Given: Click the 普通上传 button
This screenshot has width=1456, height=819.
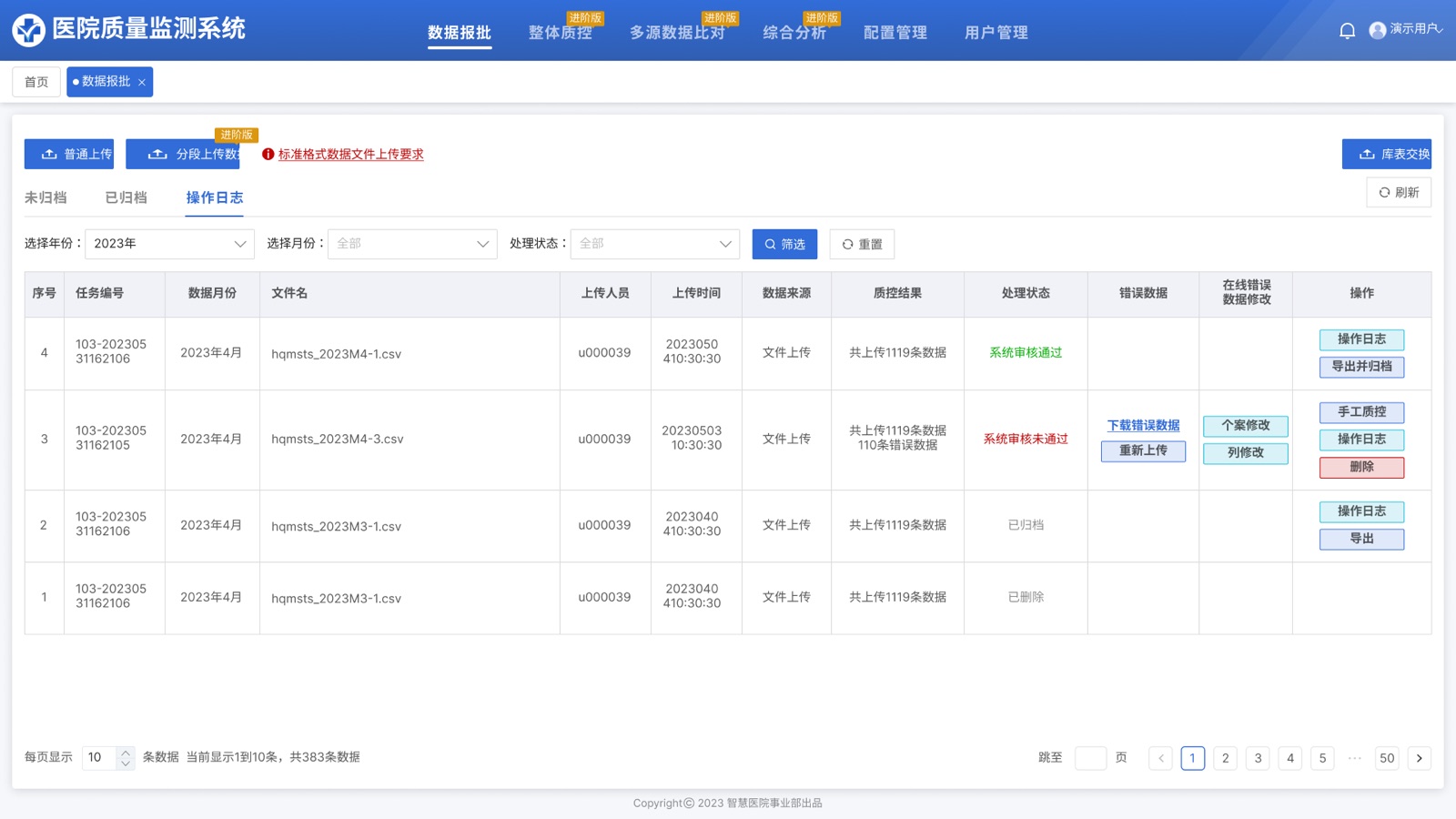Looking at the screenshot, I should pyautogui.click(x=69, y=154).
